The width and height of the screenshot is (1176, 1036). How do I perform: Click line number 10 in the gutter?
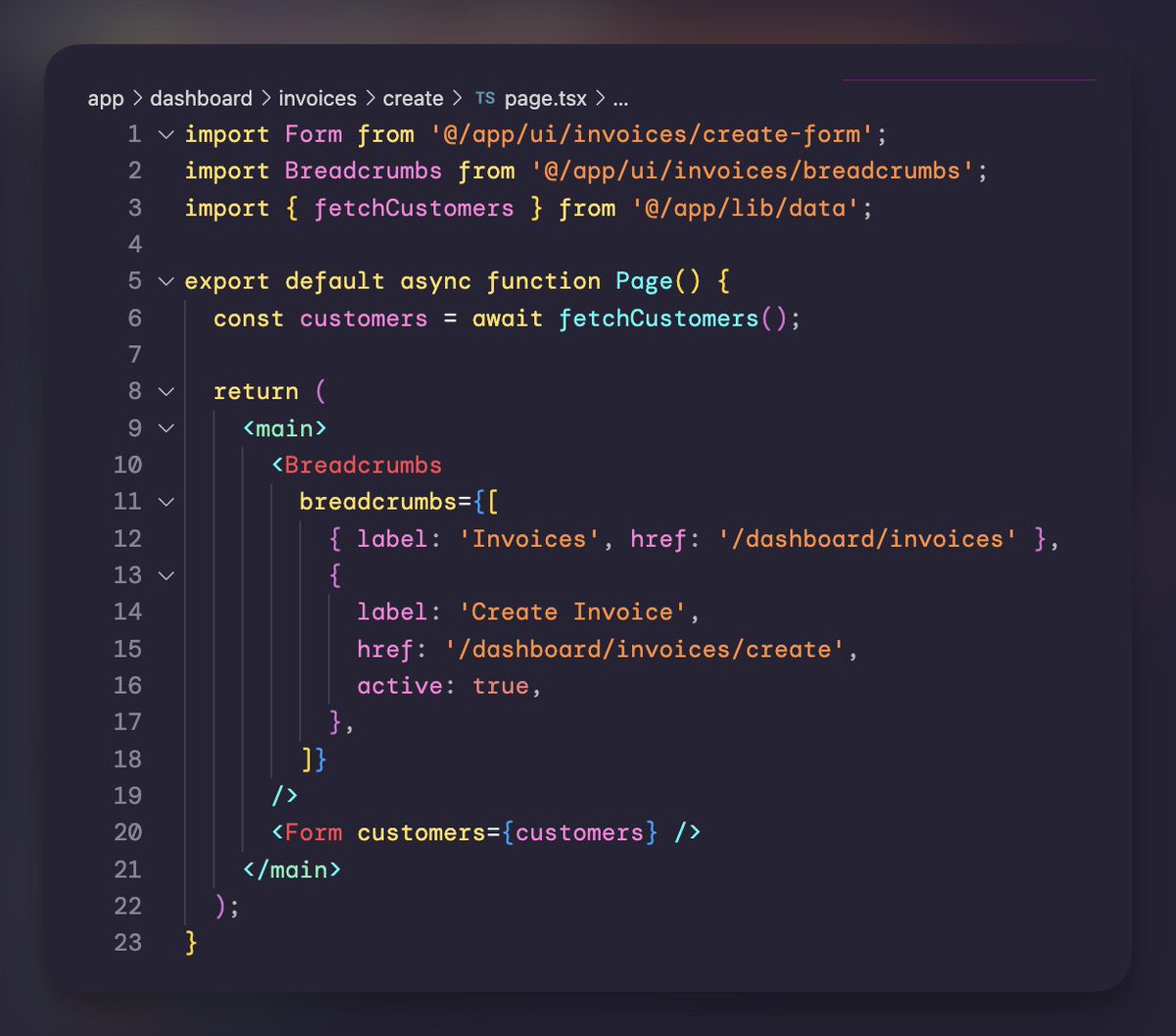pos(128,465)
